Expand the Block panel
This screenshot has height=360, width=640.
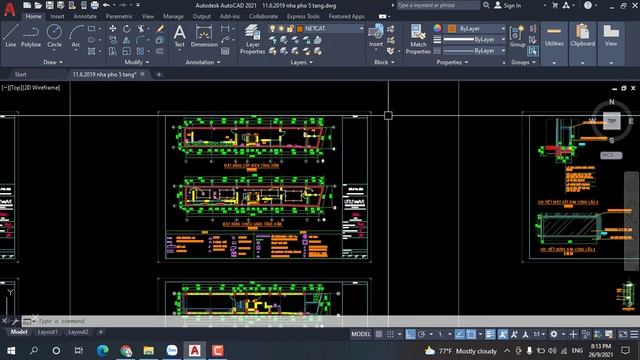(x=384, y=62)
